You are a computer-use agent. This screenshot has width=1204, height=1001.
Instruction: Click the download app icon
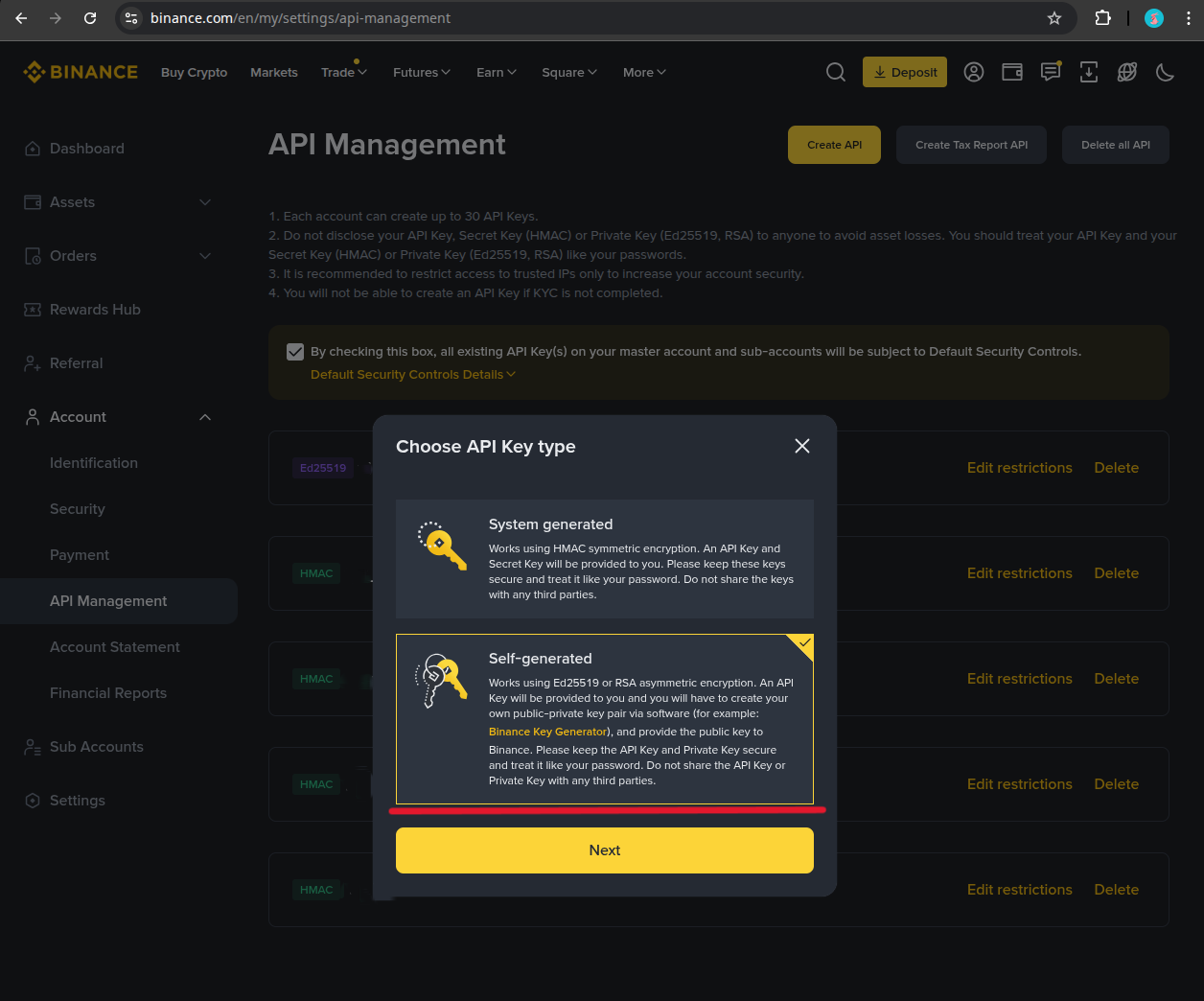[1089, 72]
